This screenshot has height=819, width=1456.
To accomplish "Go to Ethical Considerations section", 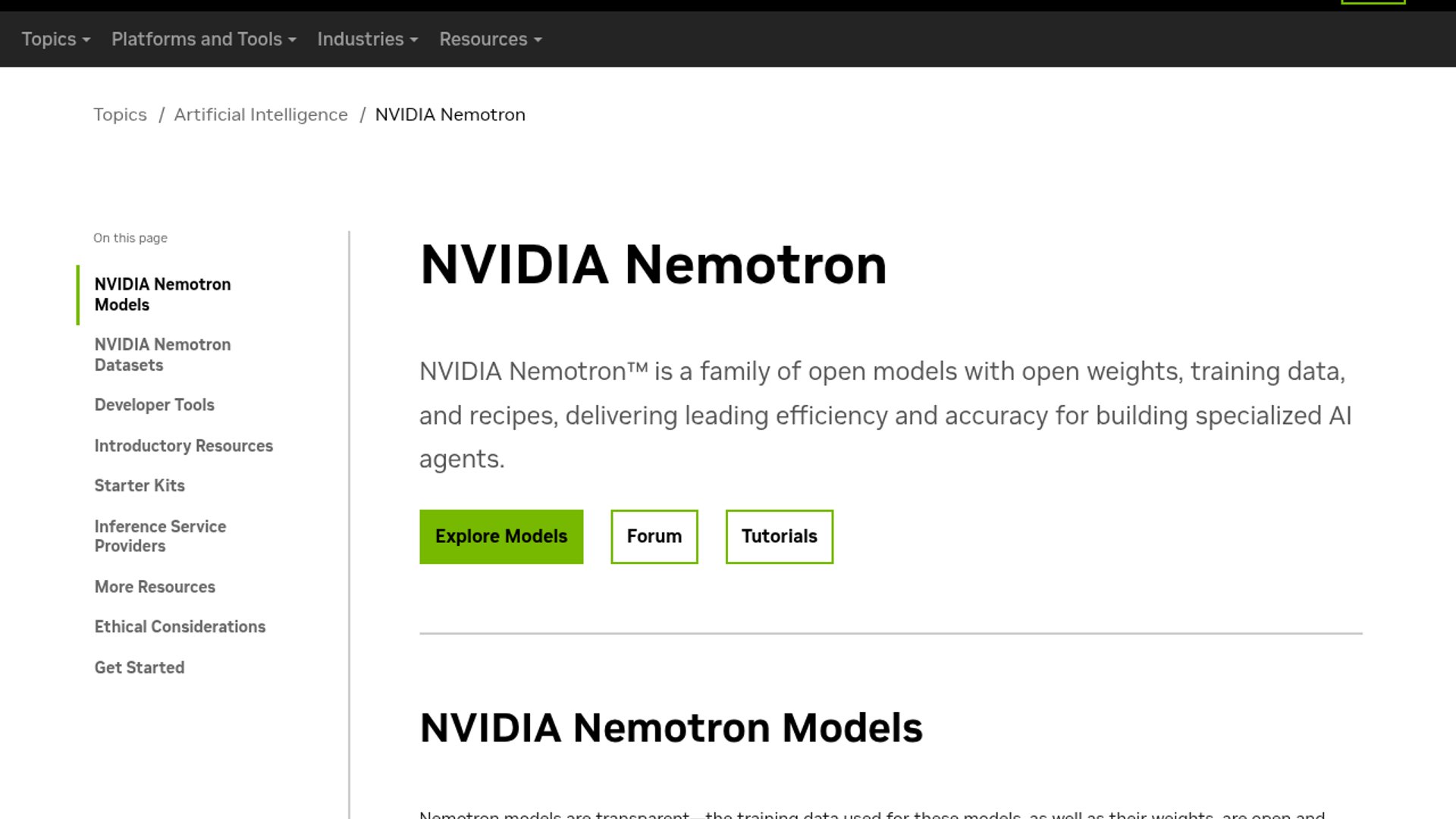I will click(180, 626).
